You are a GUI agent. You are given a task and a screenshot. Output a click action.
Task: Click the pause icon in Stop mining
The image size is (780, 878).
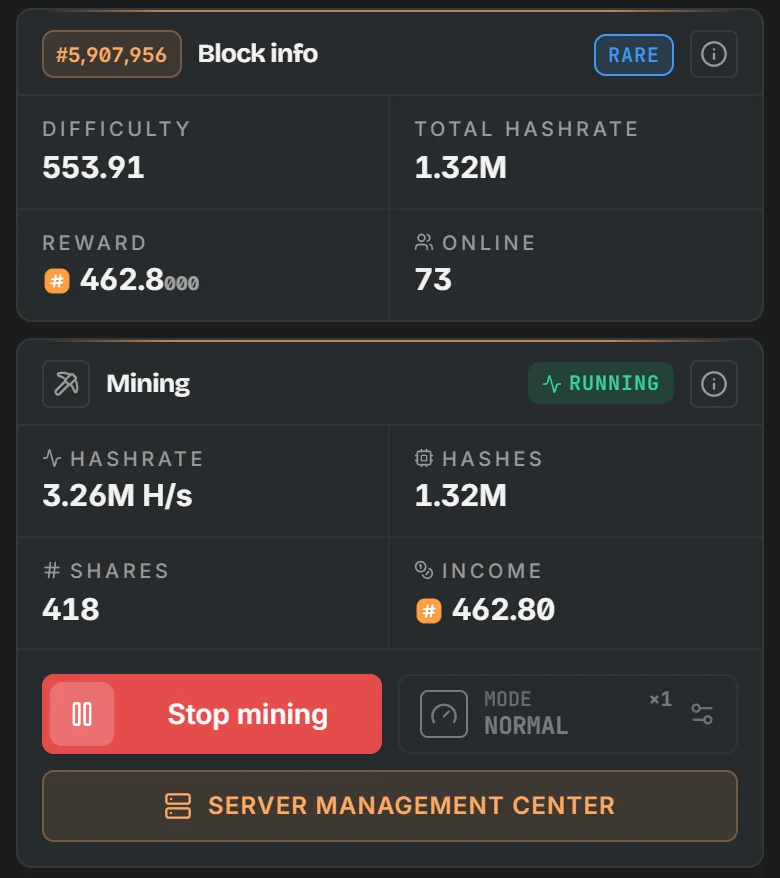click(x=82, y=714)
